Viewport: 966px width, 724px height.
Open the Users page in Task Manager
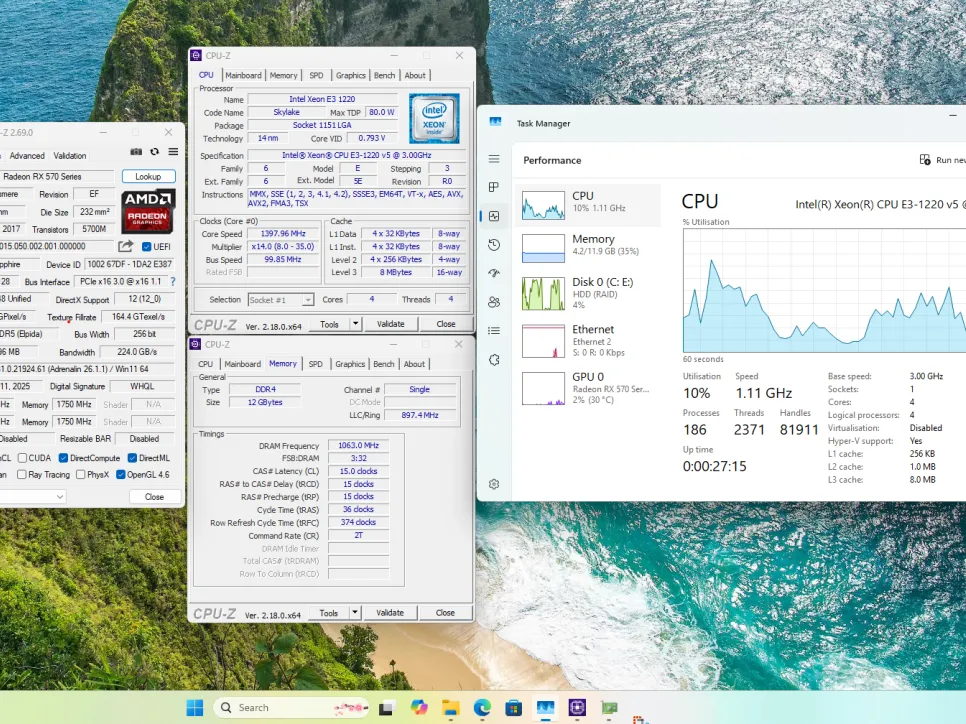point(494,302)
